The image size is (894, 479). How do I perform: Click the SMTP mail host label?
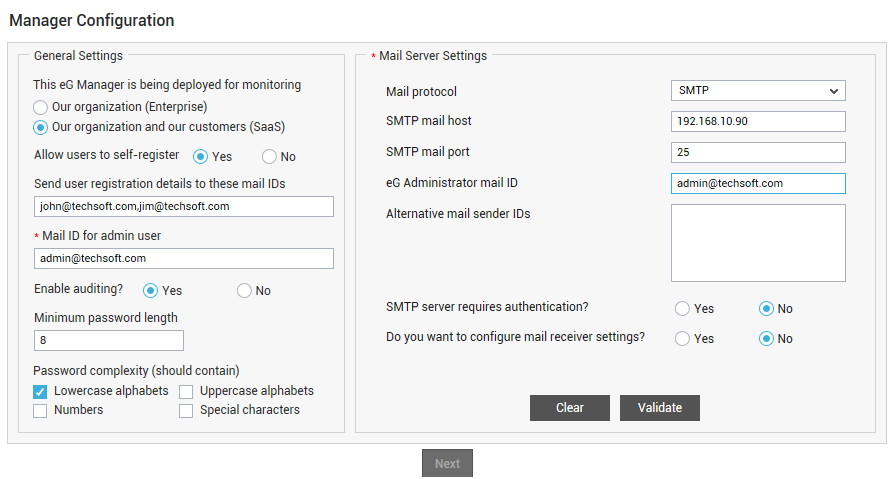coord(429,121)
